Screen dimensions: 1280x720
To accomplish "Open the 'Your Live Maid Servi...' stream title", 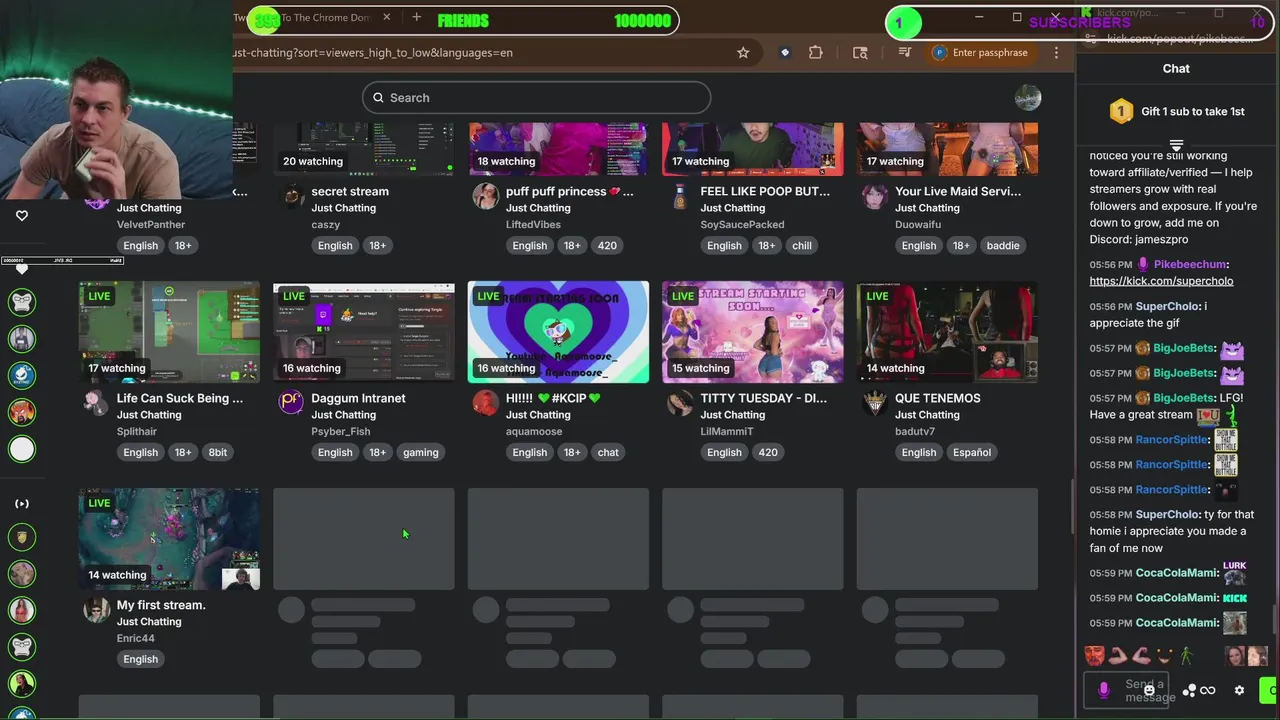I will 958,191.
